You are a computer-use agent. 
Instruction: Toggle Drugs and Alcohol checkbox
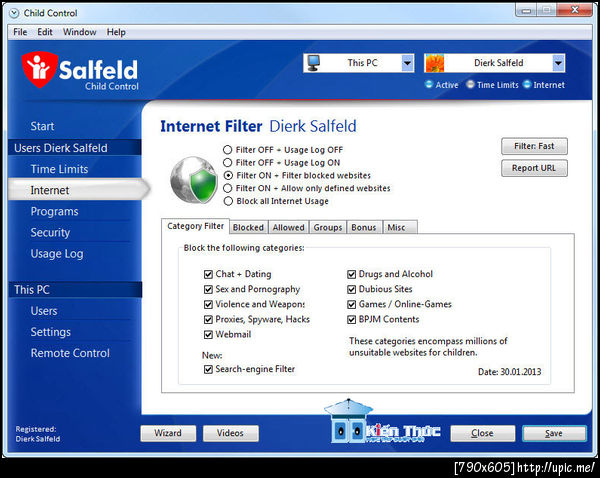[x=351, y=274]
